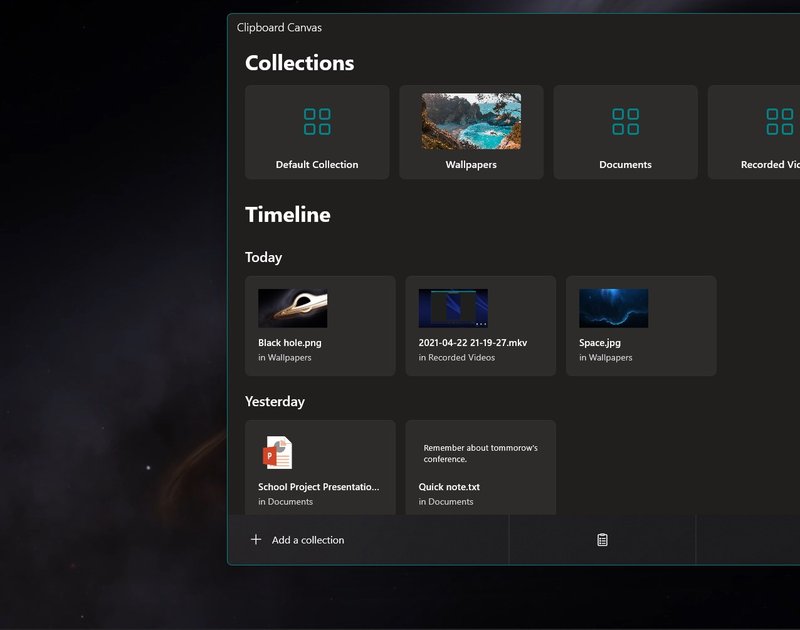Open the Space.jpg image thumbnail
Image resolution: width=800 pixels, height=630 pixels.
pyautogui.click(x=613, y=308)
